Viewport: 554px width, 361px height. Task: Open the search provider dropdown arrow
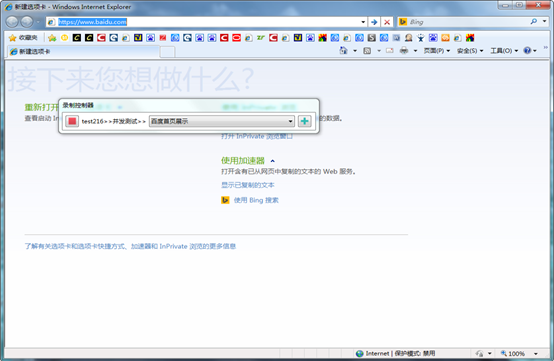click(x=544, y=22)
